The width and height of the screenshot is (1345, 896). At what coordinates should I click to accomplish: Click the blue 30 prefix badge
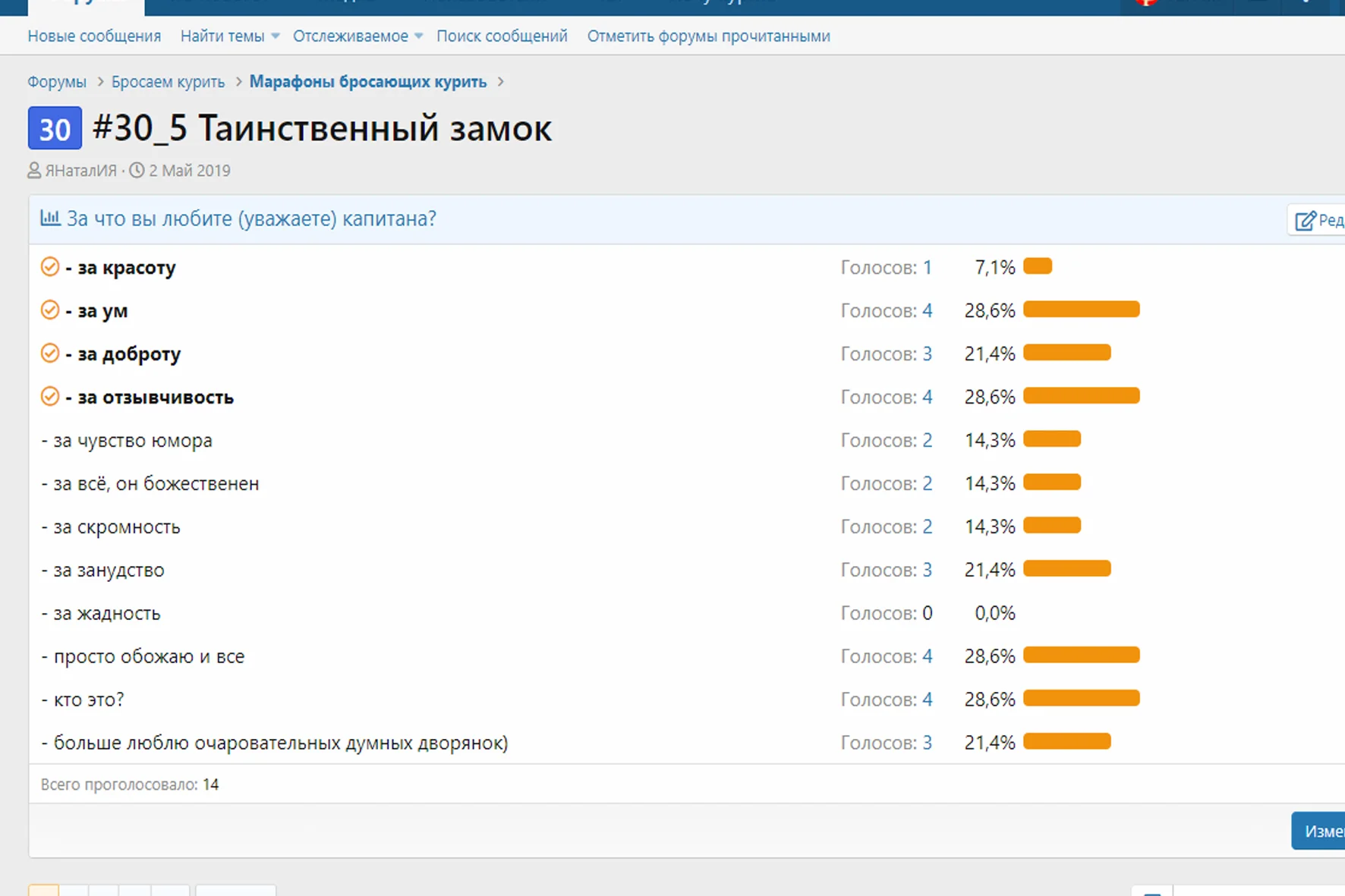tap(55, 128)
